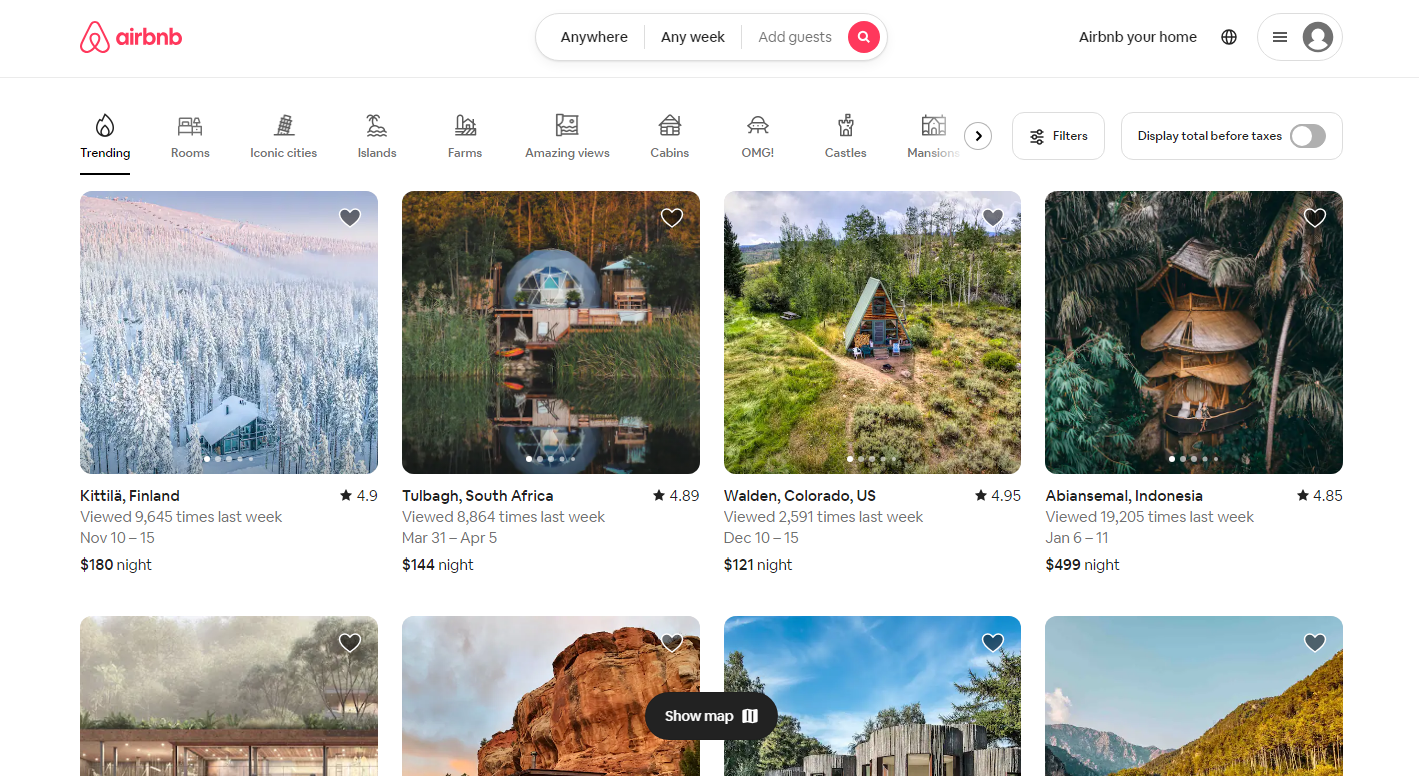Open the Tulbagh, South Africa listing title

point(478,496)
